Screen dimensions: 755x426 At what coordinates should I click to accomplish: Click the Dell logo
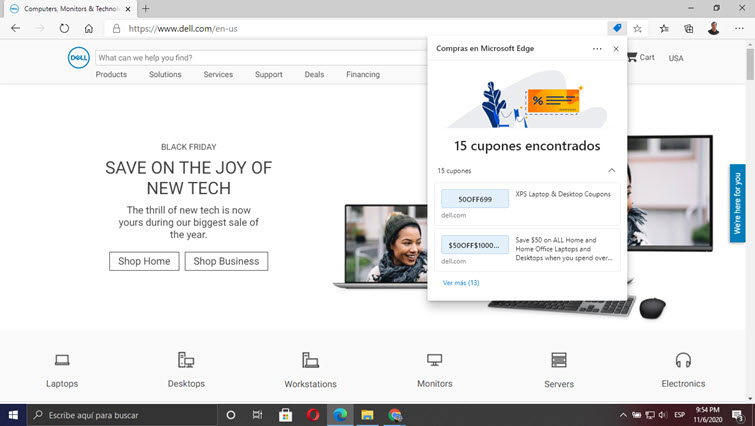79,58
